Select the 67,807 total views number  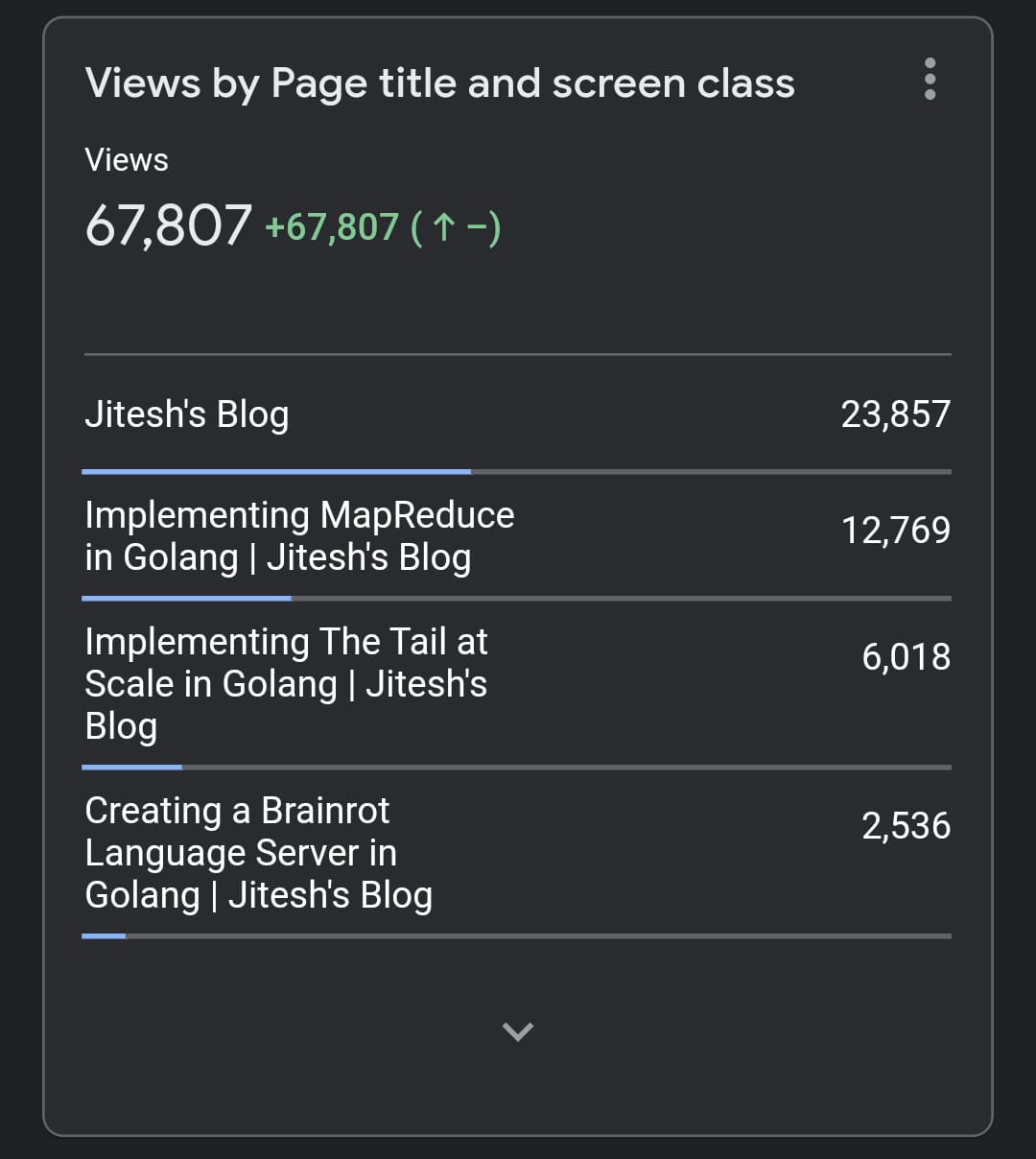(169, 225)
